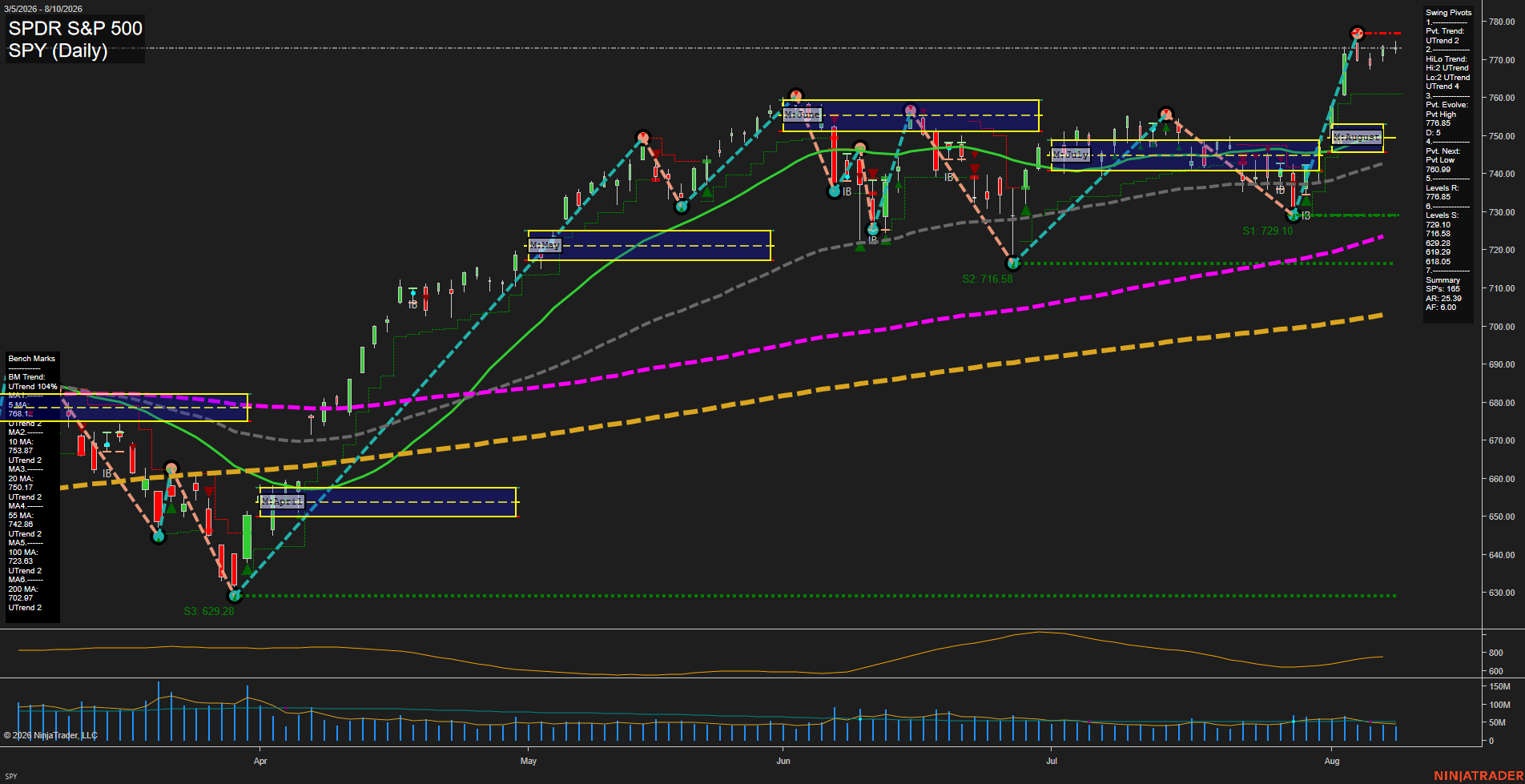
Task: Click 750.00 on the price axis
Action: click(1502, 136)
